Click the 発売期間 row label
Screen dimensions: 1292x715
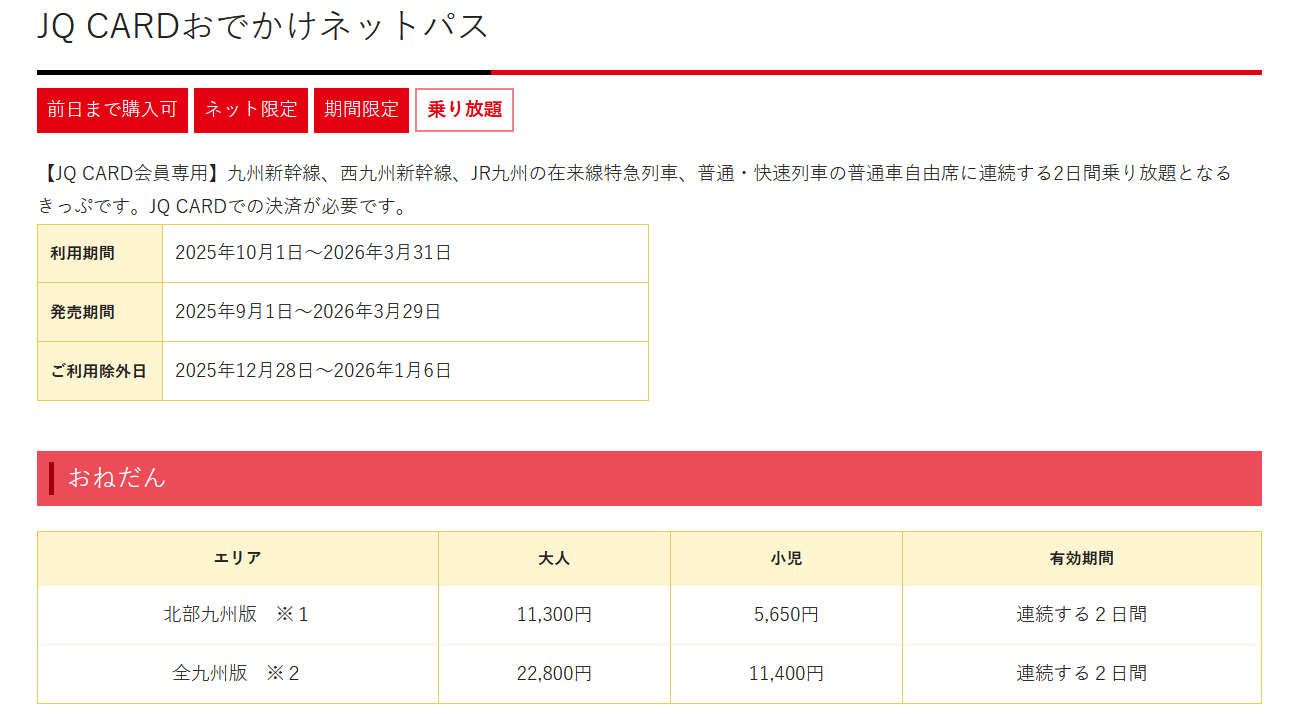click(83, 312)
